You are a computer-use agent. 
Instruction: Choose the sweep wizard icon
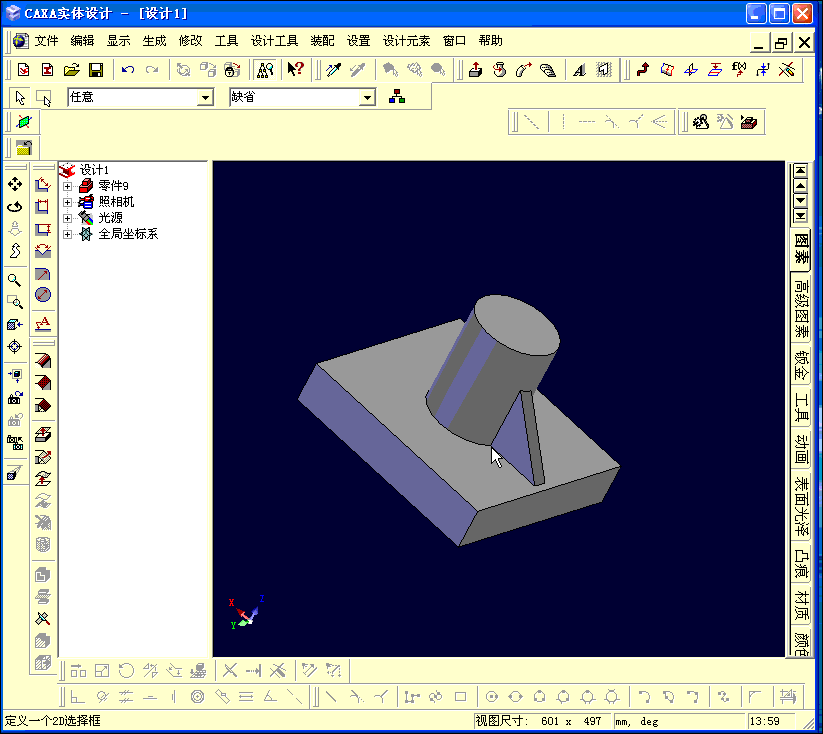coord(523,70)
